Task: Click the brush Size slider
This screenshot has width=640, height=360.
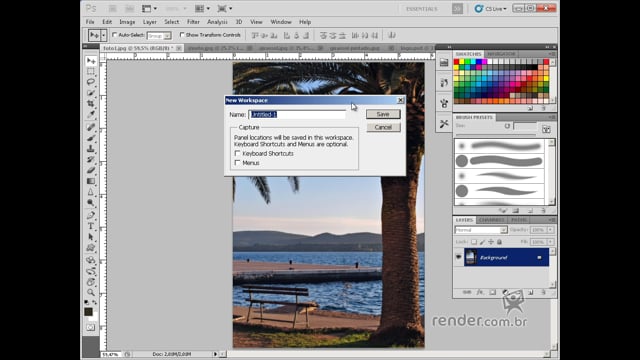Action: coord(496,135)
